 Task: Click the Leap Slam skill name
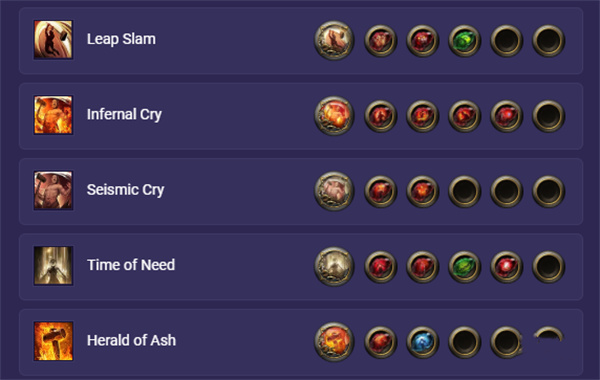click(121, 39)
